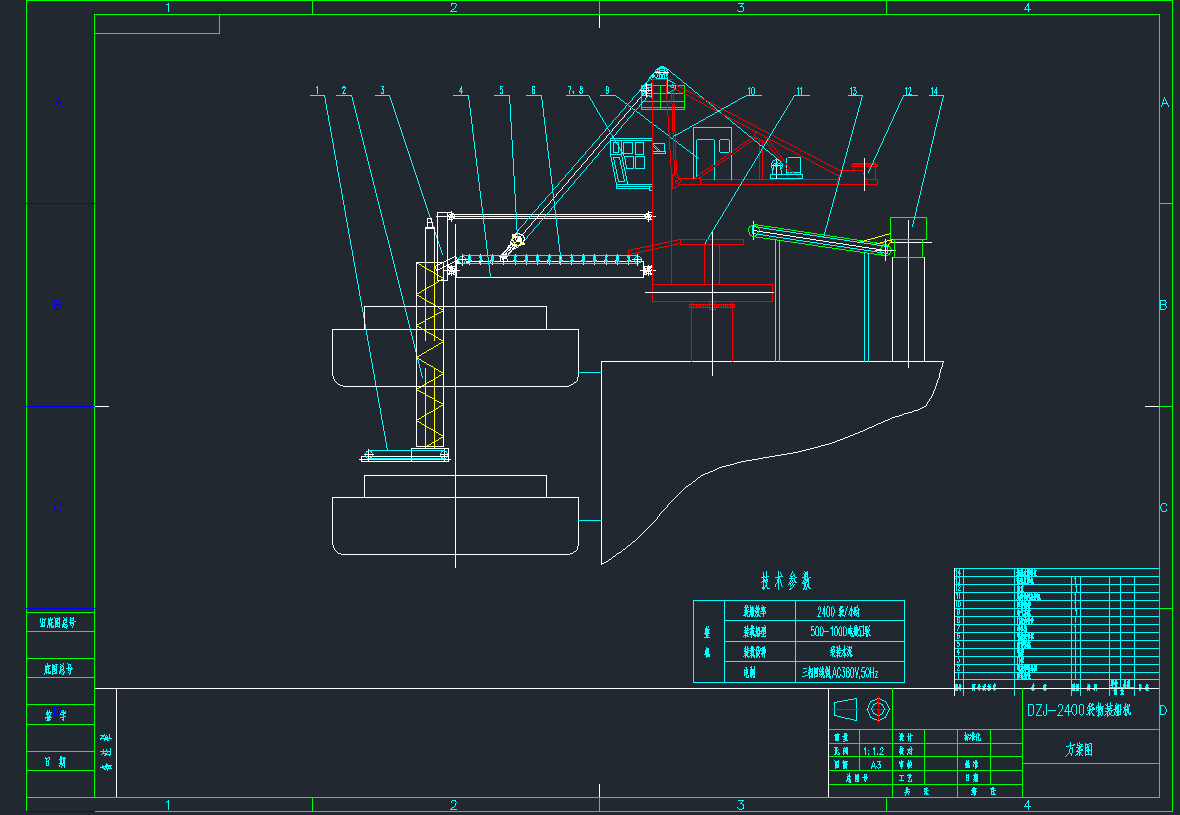Viewport: 1180px width, 815px height.
Task: Select the A3 sheet size cell
Action: pos(876,763)
